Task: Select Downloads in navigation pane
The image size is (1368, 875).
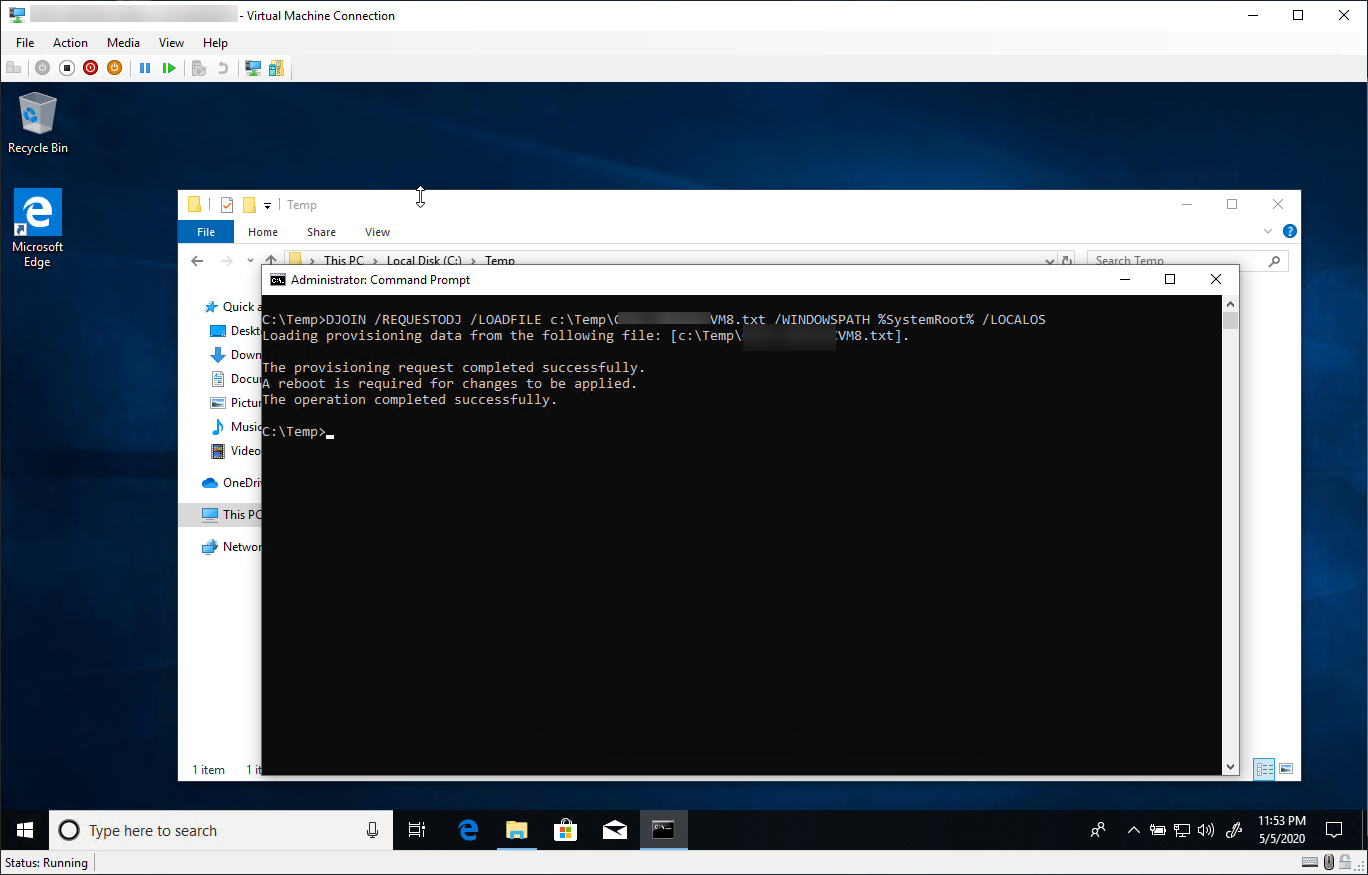Action: tap(236, 355)
